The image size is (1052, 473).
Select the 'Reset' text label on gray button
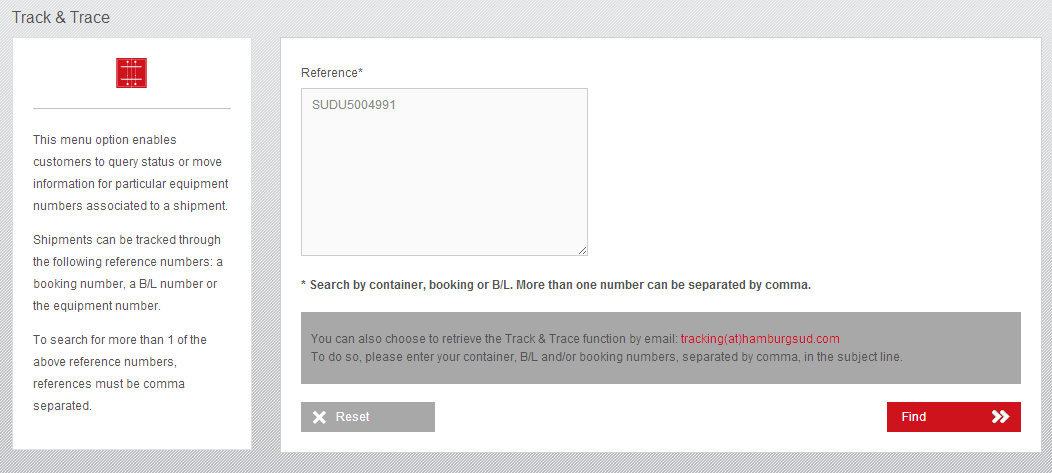pyautogui.click(x=353, y=417)
